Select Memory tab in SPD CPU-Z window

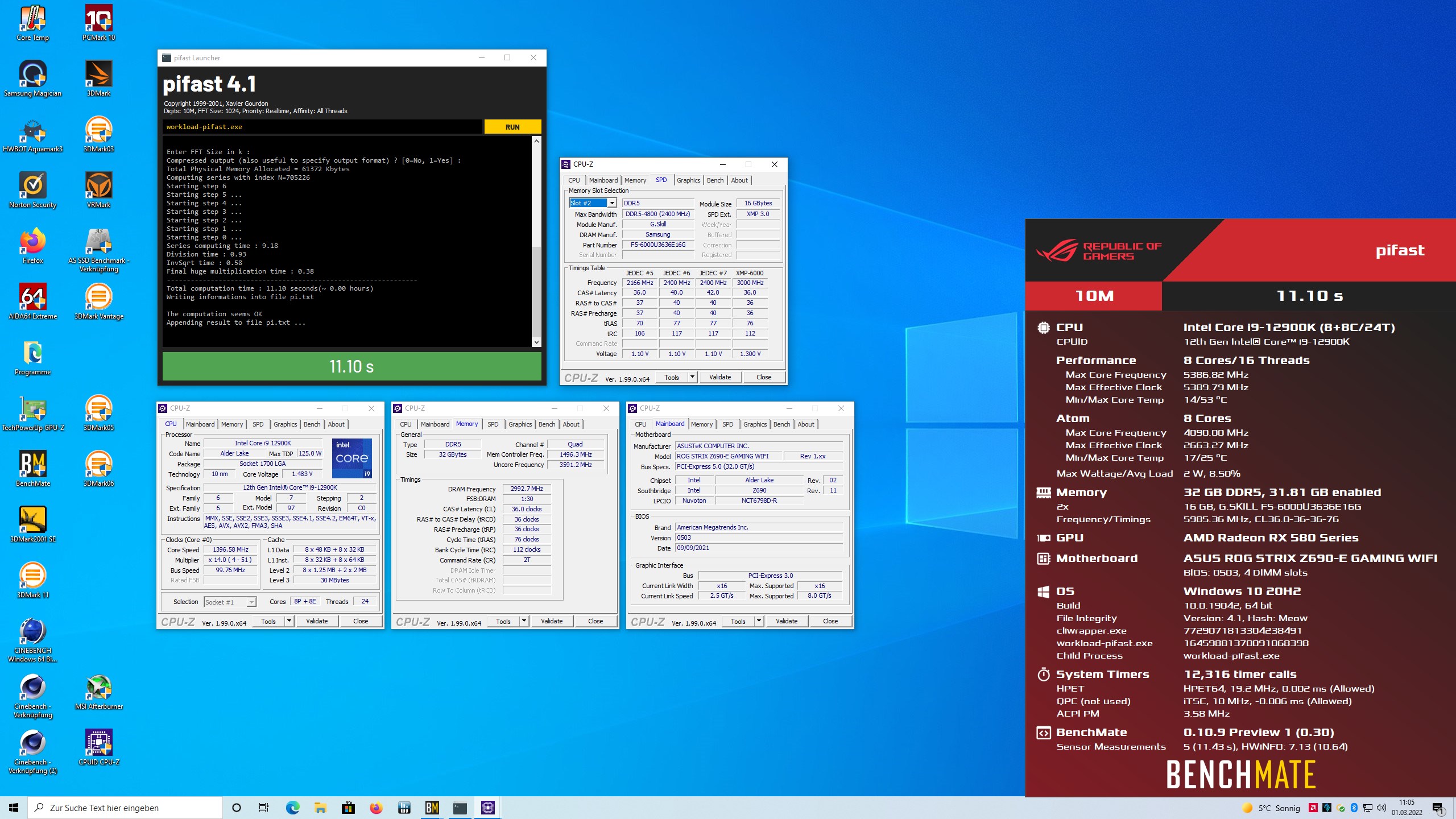pyautogui.click(x=635, y=180)
